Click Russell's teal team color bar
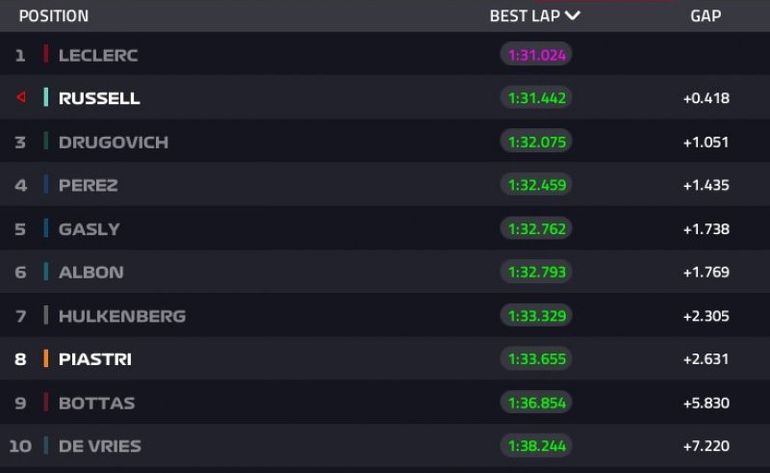 tap(46, 97)
